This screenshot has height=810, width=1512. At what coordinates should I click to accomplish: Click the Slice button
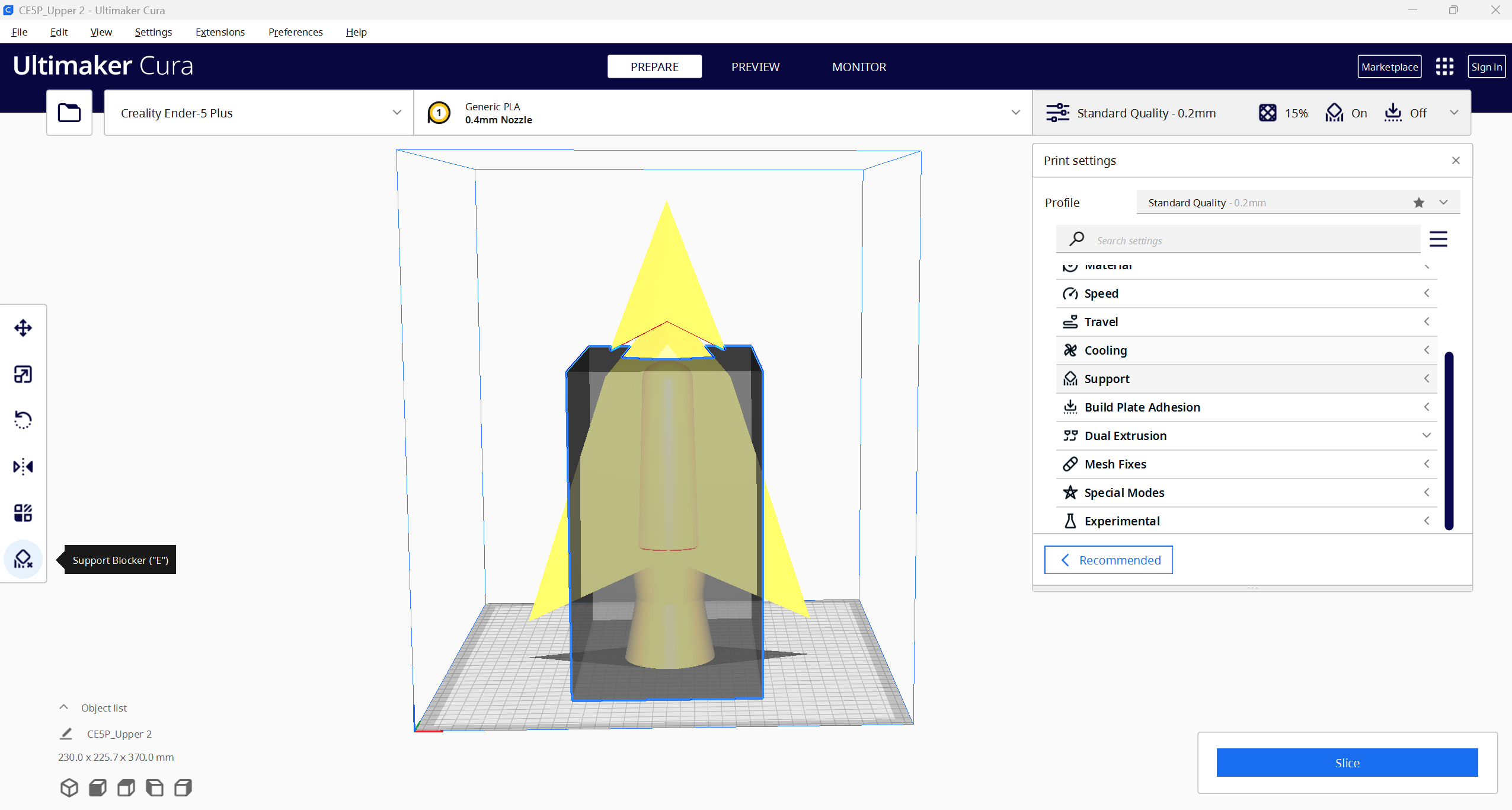1347,763
